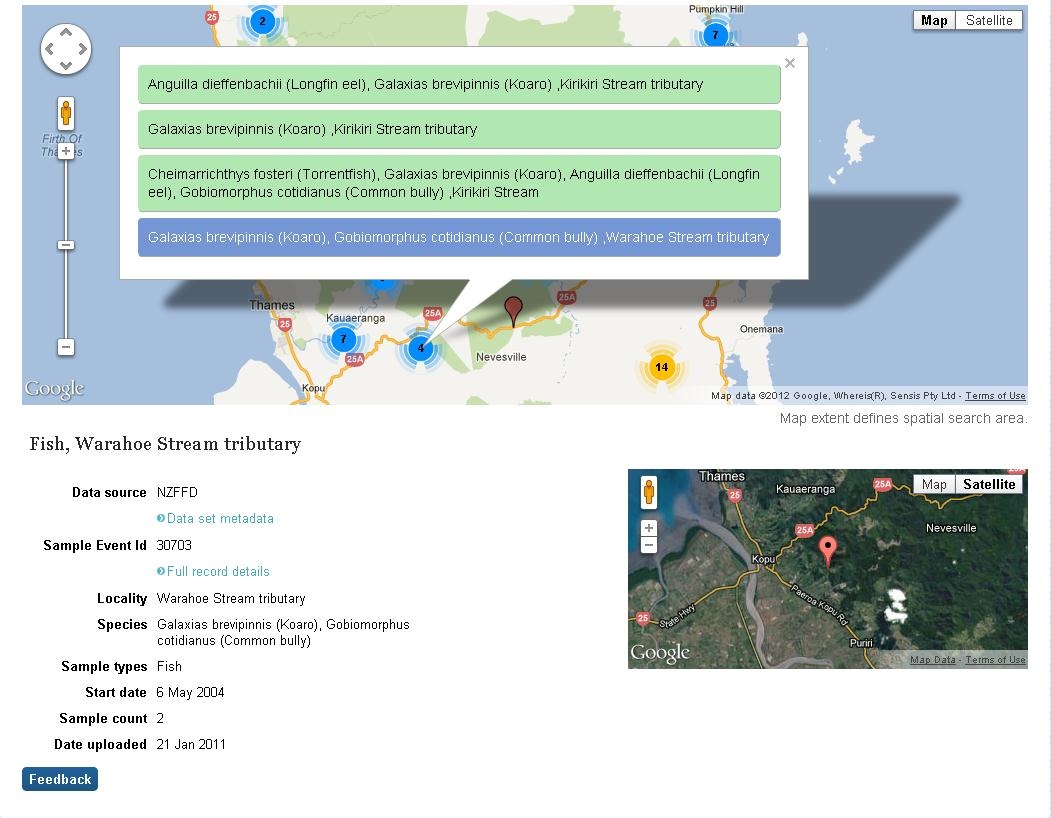Select the Torrentfish Kirikiri Stream result

coord(459,183)
